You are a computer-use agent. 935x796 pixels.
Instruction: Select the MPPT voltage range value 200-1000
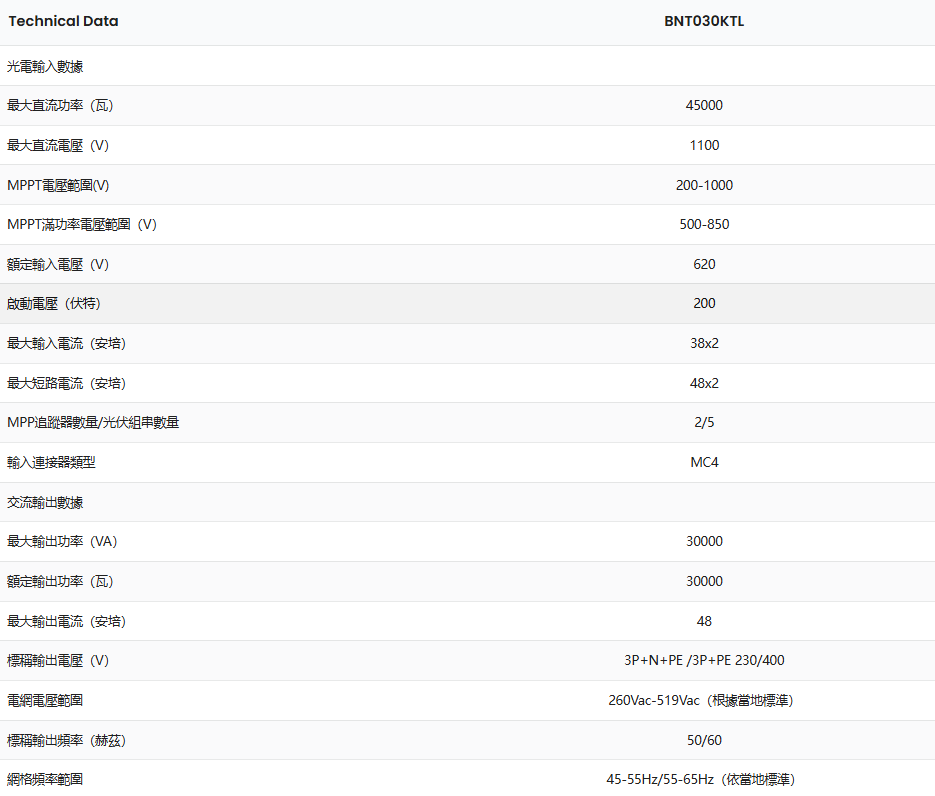point(704,185)
